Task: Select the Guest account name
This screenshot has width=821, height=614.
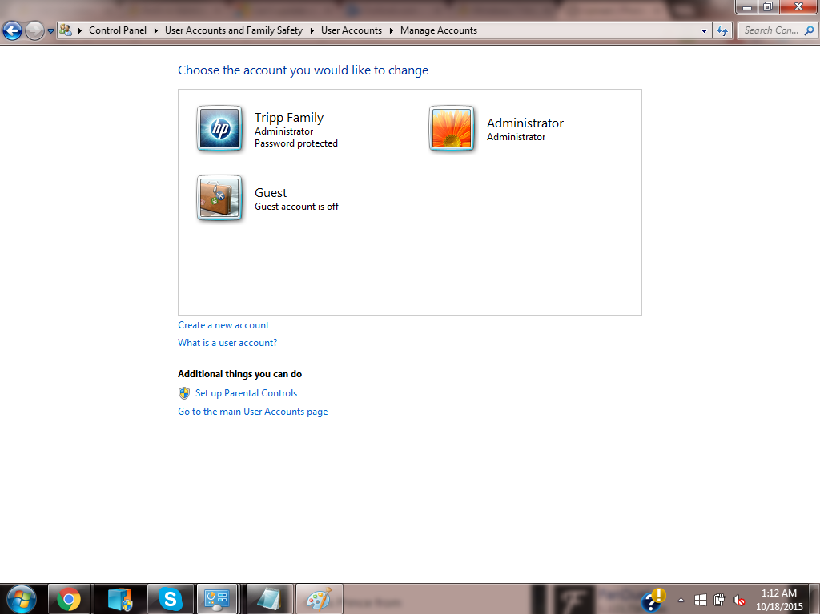Action: pyautogui.click(x=271, y=193)
